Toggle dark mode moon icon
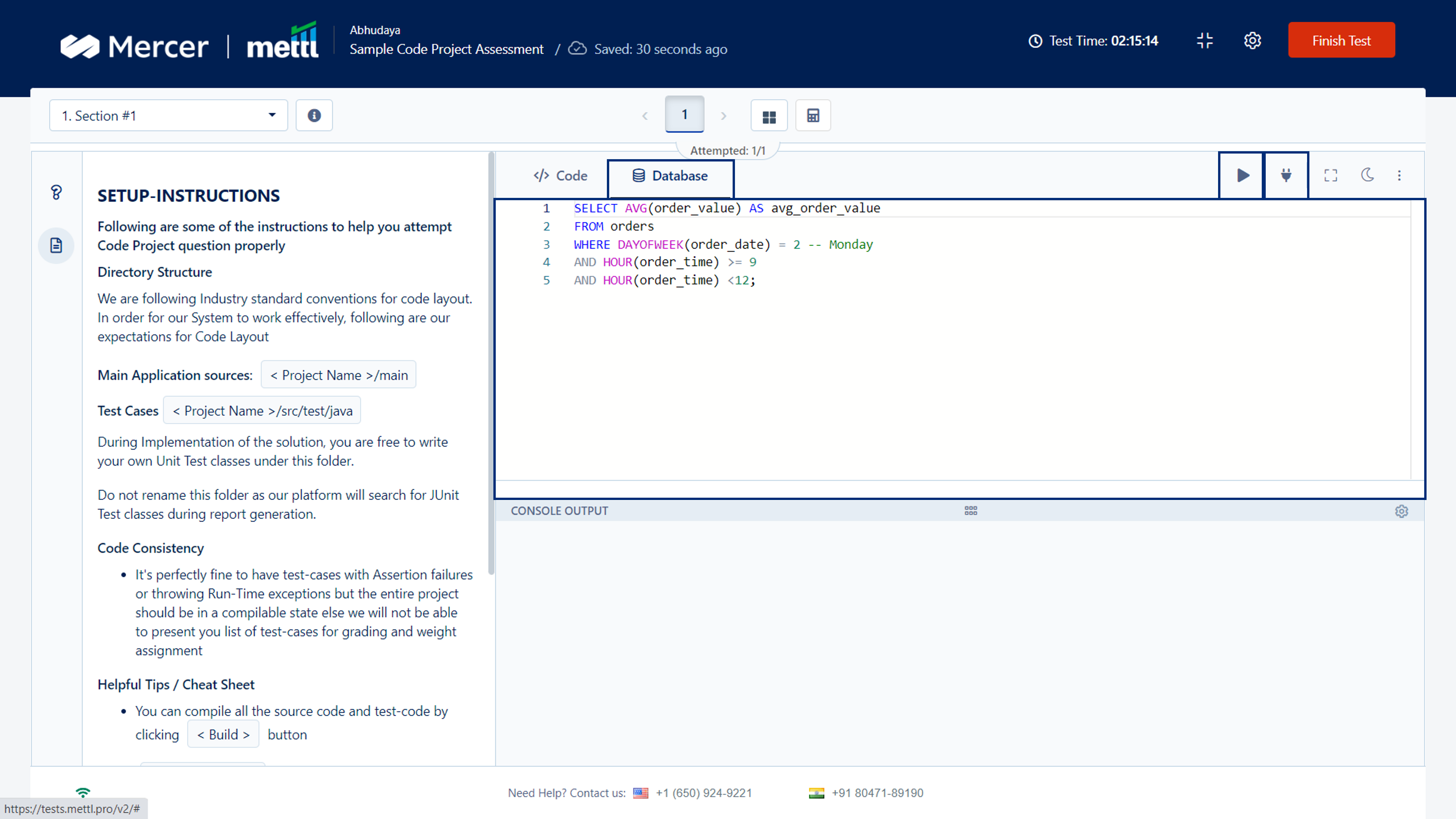 (1367, 175)
